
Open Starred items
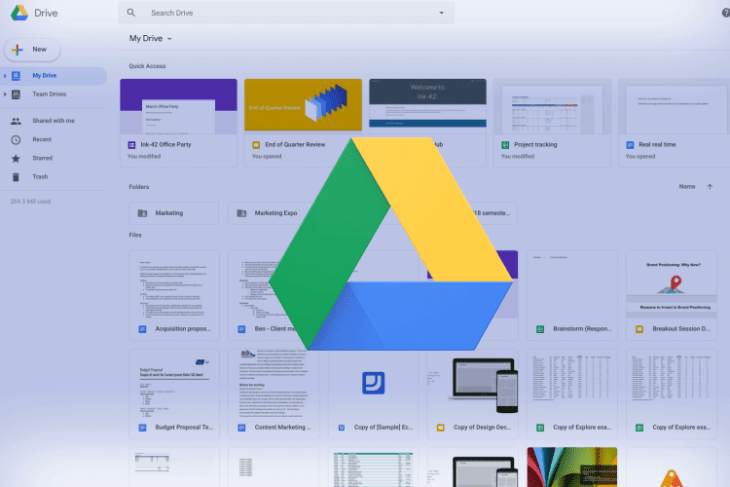click(42, 158)
